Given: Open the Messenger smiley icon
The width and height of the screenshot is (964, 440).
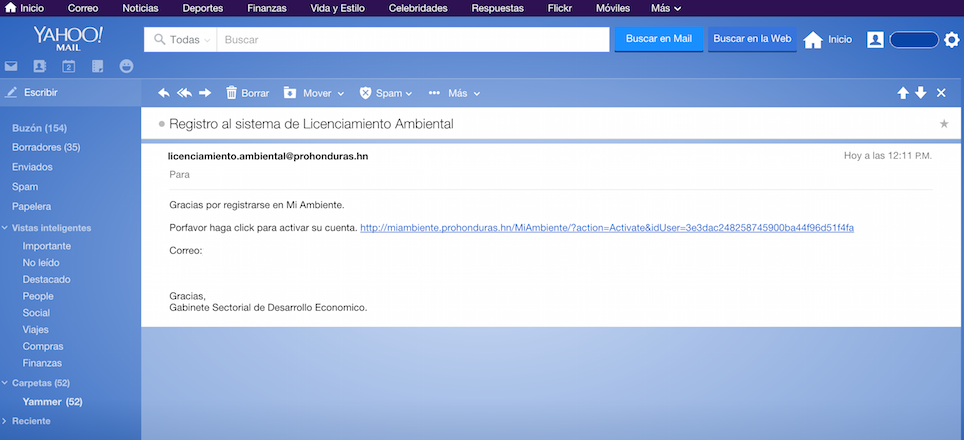Looking at the screenshot, I should click(127, 66).
